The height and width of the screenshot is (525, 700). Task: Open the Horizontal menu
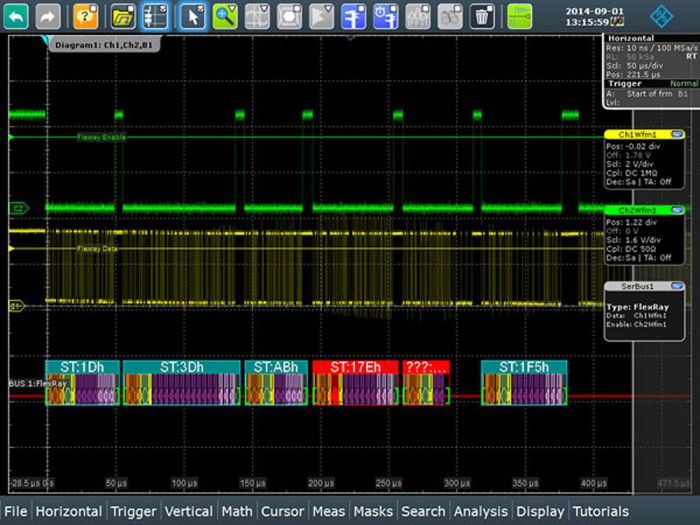(69, 511)
